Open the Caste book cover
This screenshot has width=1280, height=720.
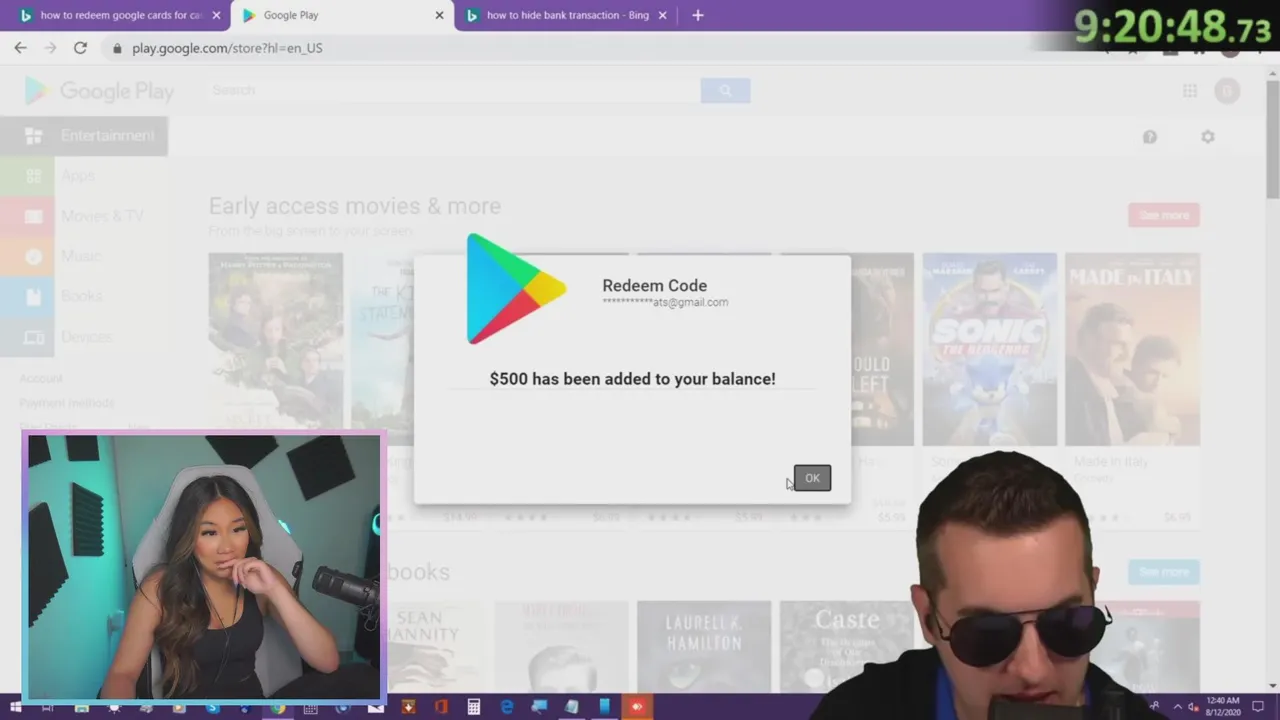point(846,646)
